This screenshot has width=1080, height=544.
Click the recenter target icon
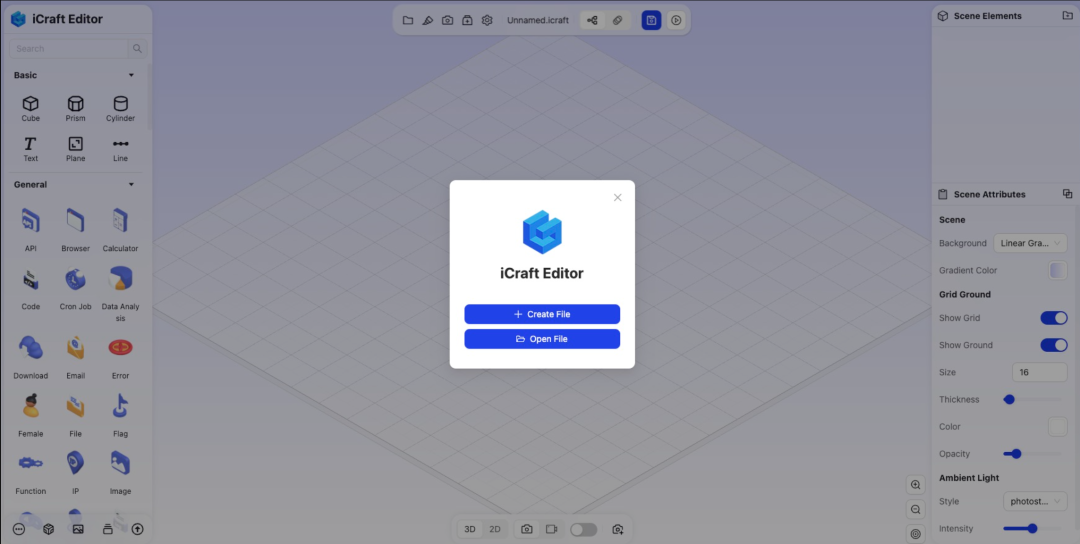[916, 534]
